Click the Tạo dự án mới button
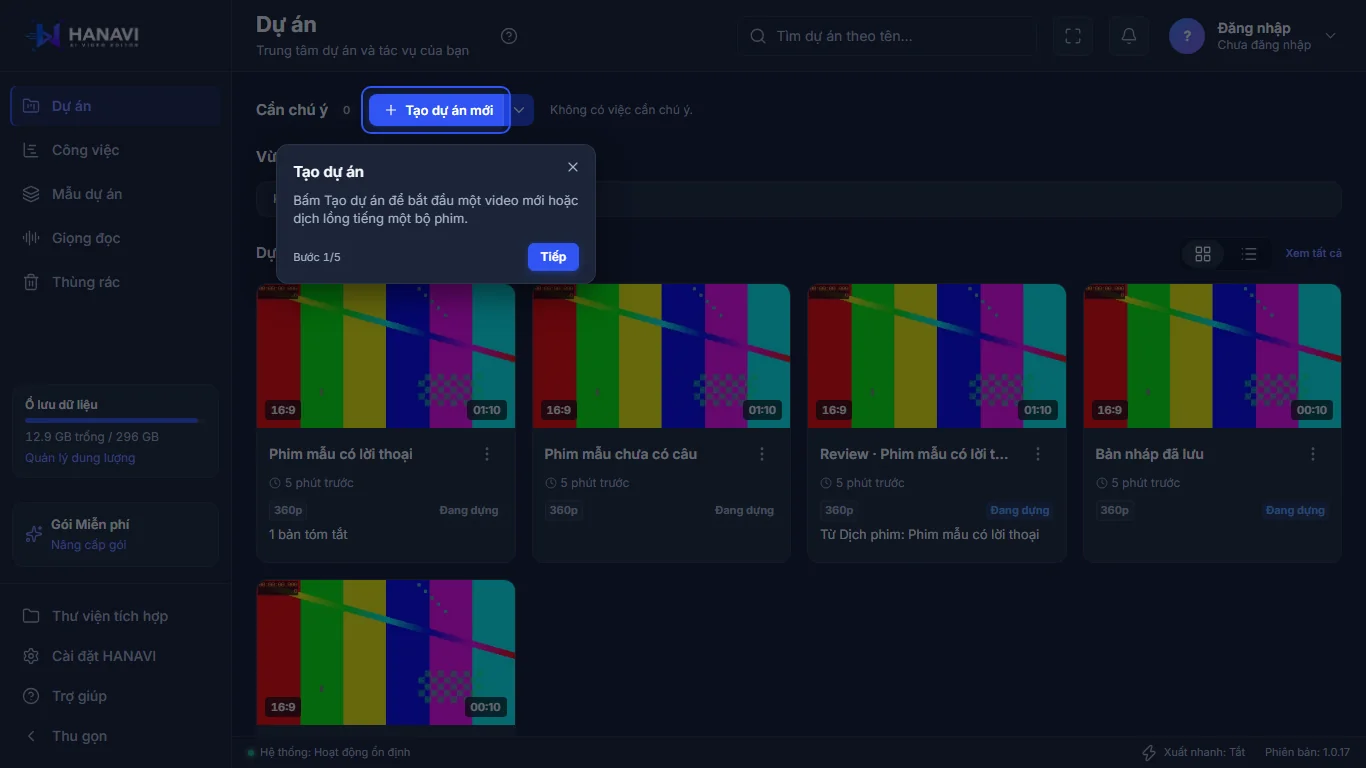Screen dimensions: 1366x768 (x=439, y=110)
